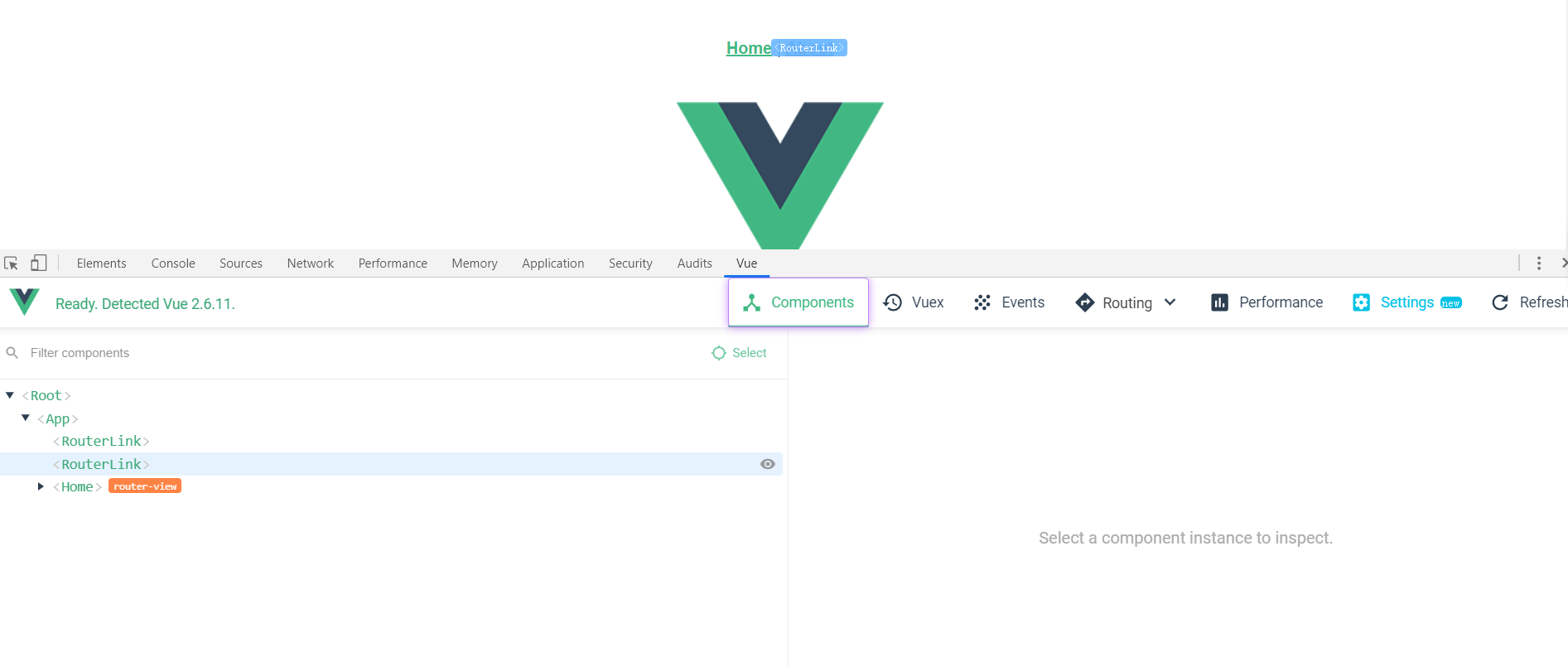The width and height of the screenshot is (1568, 667).
Task: Open the Vue Performance tab
Action: tap(1266, 302)
